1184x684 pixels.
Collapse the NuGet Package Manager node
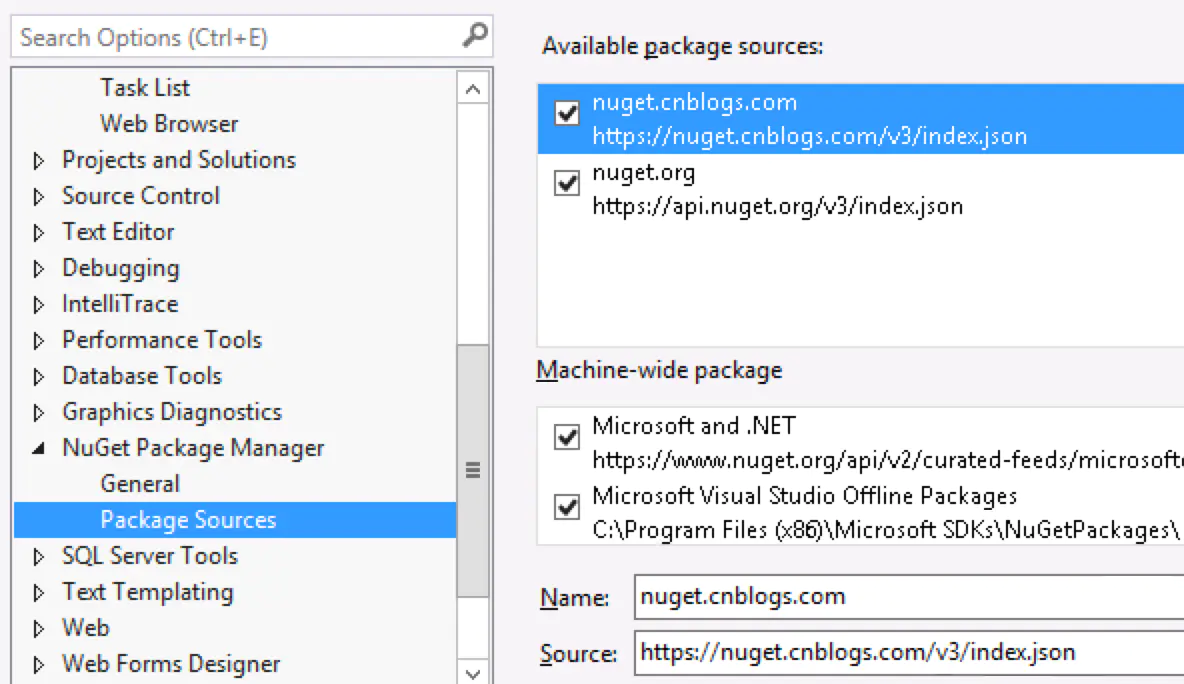click(x=39, y=448)
